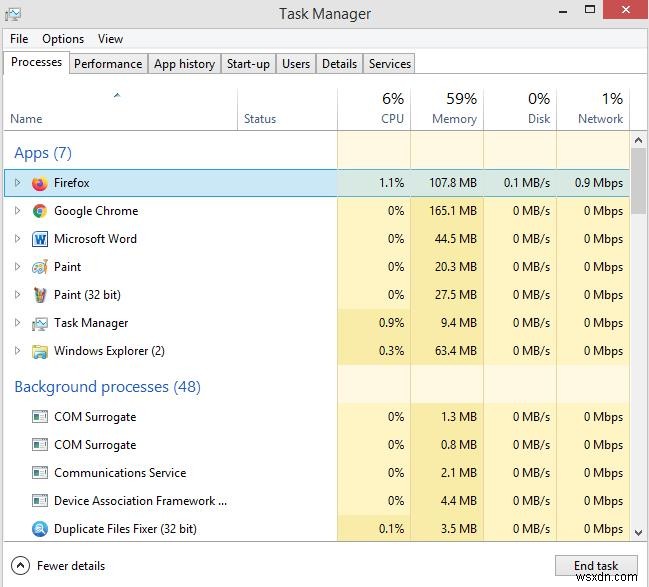
Task: Click the Task Manager process icon
Action: [40, 323]
